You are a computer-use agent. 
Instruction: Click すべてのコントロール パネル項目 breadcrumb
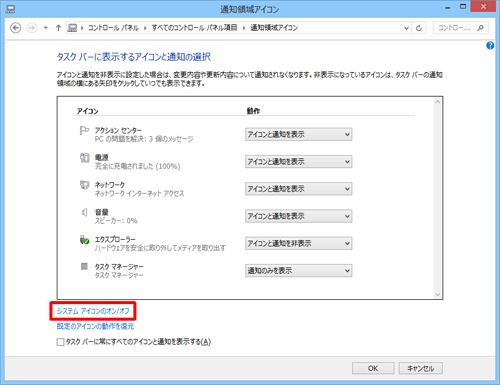coord(194,28)
